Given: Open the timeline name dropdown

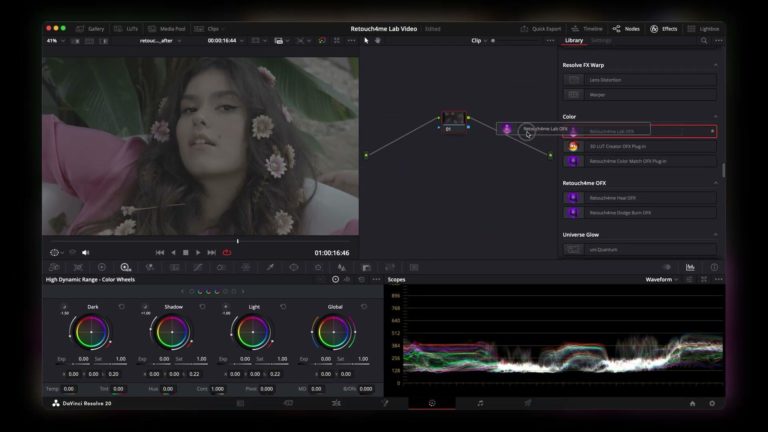Looking at the screenshot, I should pos(160,41).
